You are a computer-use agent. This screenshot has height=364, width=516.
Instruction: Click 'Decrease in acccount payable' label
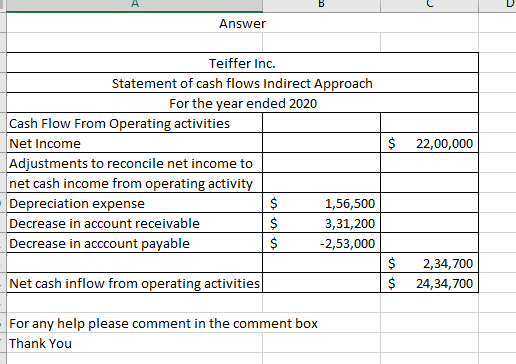coord(135,243)
